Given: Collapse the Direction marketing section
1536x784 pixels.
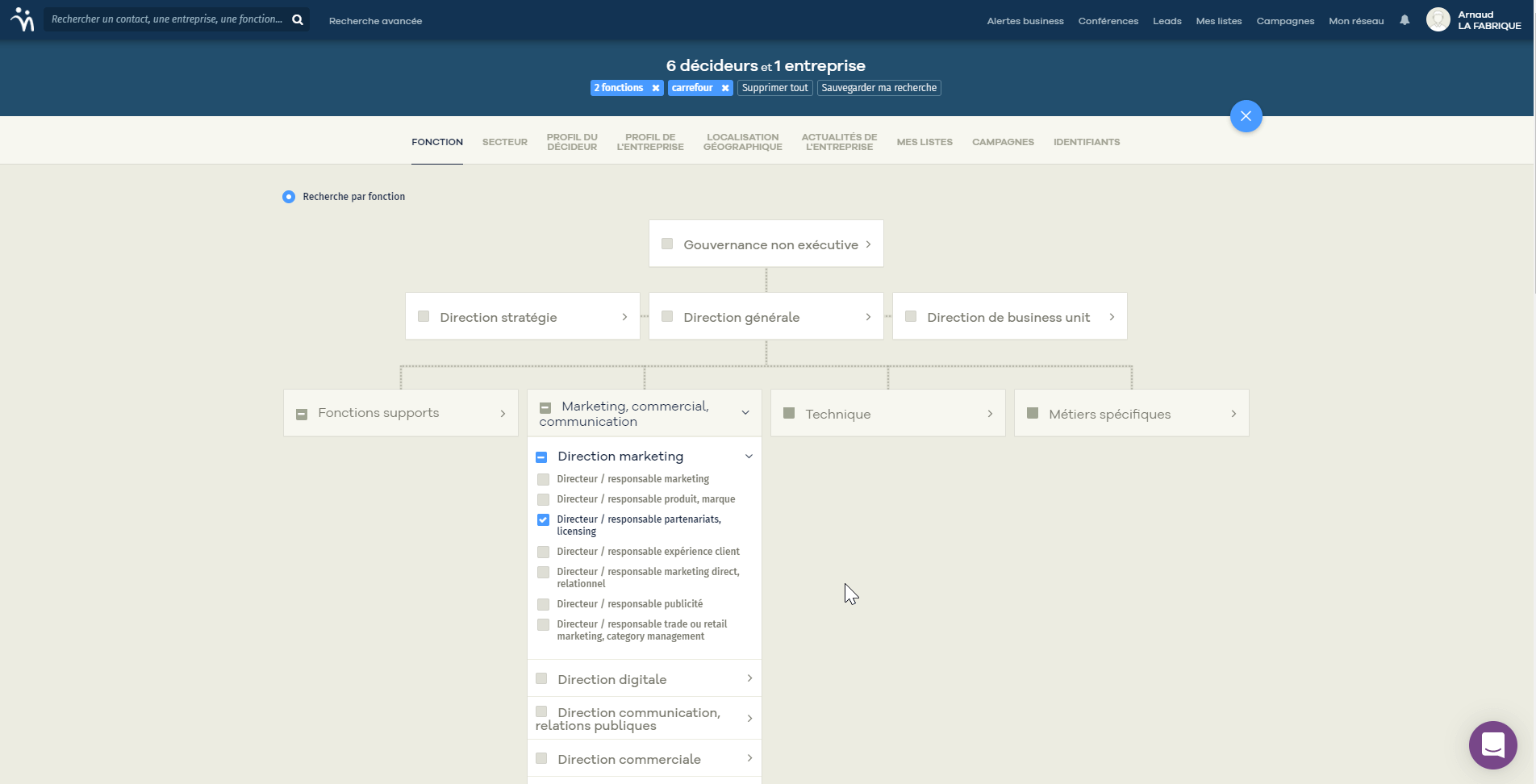Looking at the screenshot, I should (749, 457).
